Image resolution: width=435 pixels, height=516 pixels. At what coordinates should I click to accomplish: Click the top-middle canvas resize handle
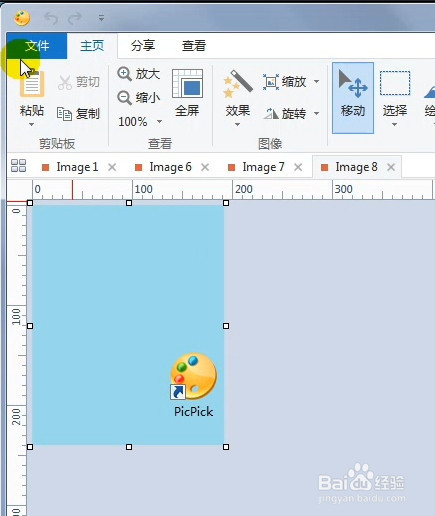(129, 203)
